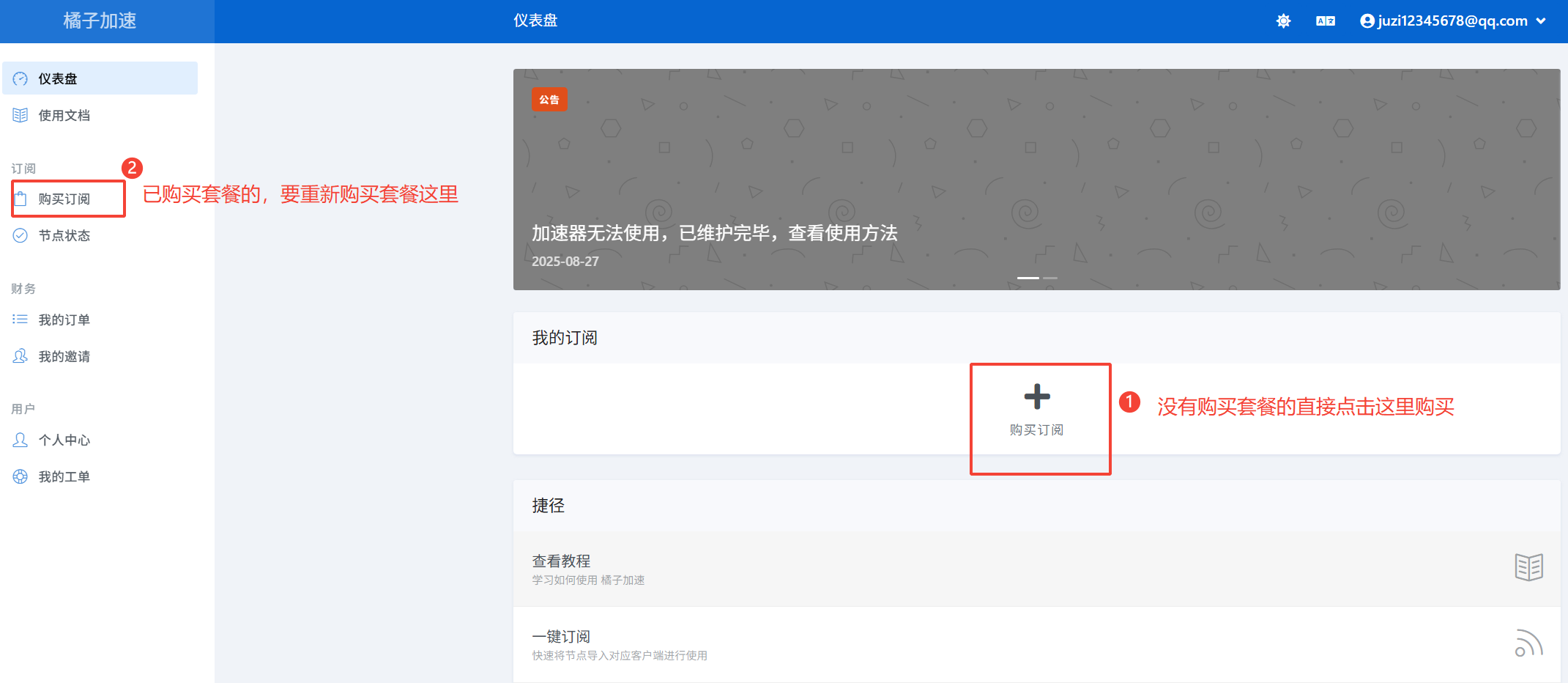This screenshot has height=683, width=1568.
Task: Click the 我的邀请 people icon
Action: pyautogui.click(x=21, y=356)
